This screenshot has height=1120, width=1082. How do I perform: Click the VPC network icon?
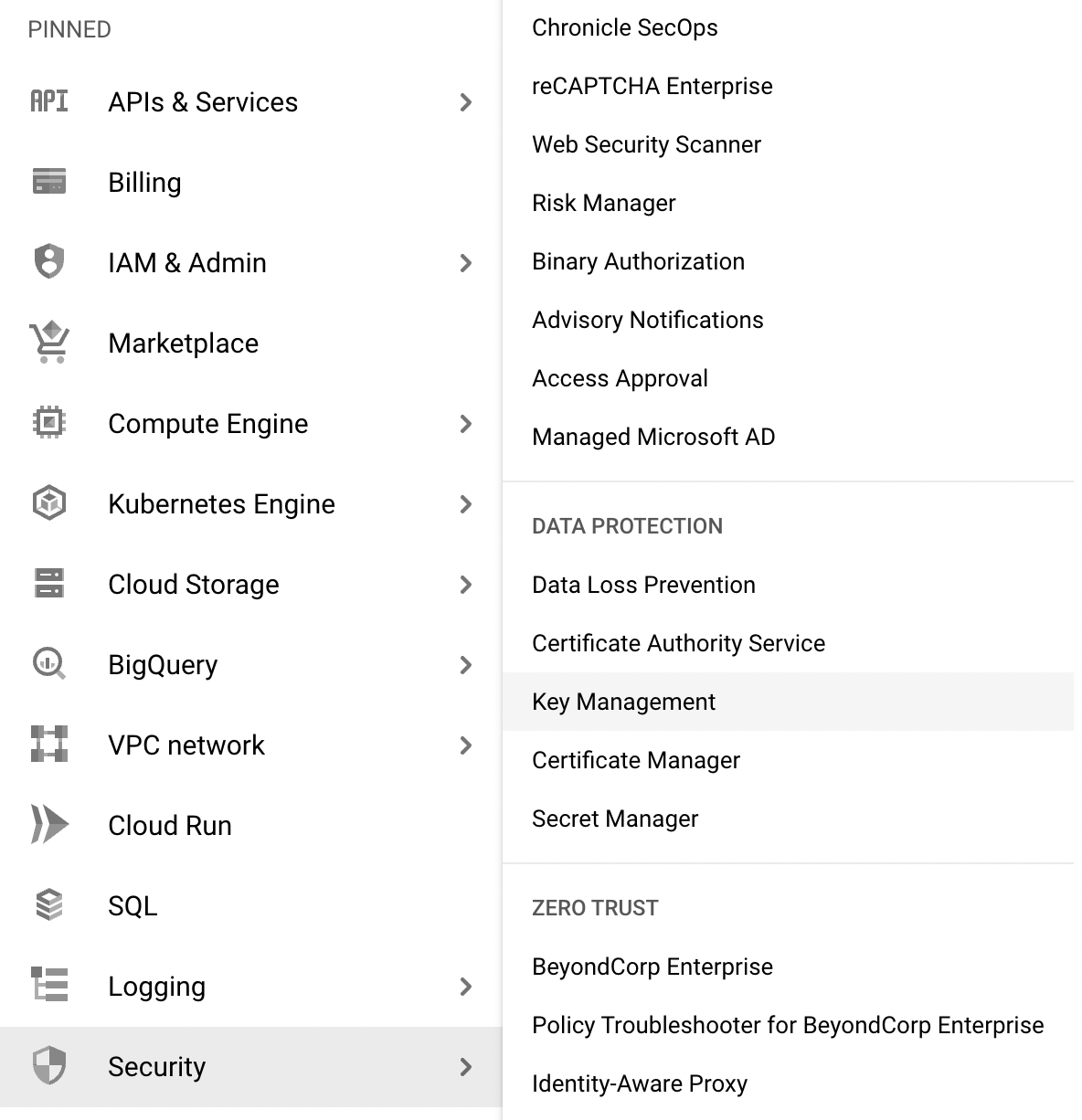[x=49, y=744]
